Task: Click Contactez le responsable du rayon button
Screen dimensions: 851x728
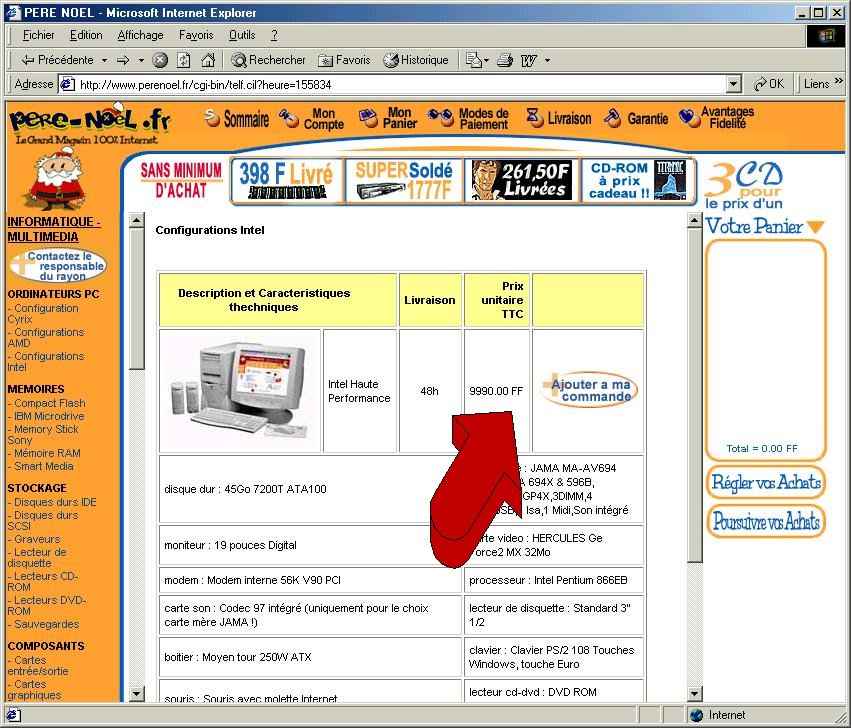Action: [59, 266]
